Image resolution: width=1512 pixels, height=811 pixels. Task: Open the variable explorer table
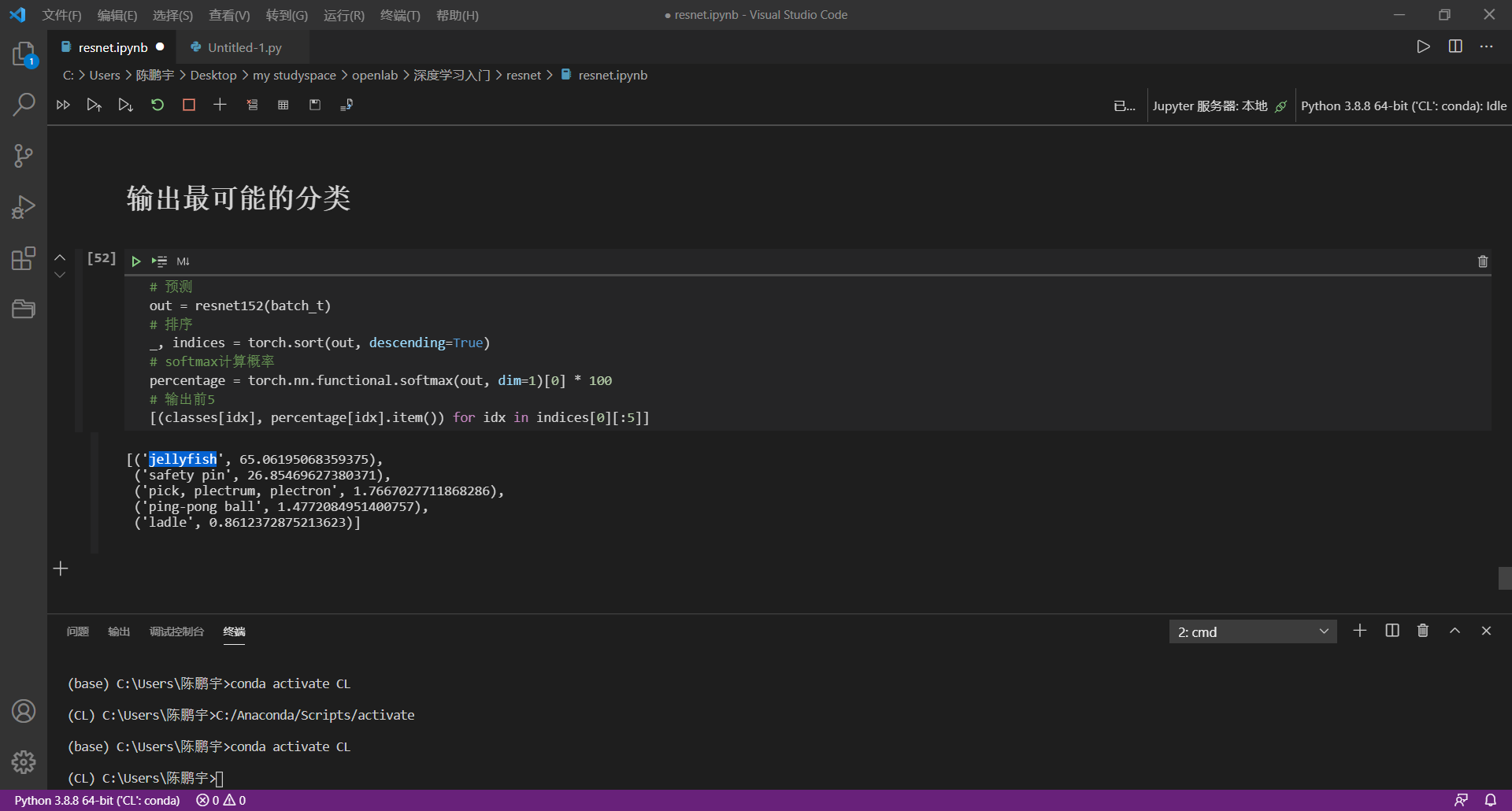283,105
